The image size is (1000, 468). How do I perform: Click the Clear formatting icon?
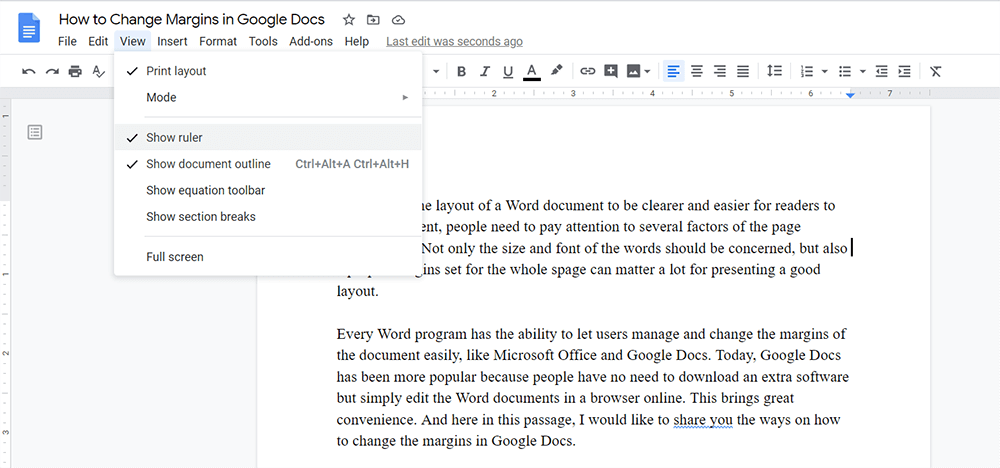coord(935,71)
